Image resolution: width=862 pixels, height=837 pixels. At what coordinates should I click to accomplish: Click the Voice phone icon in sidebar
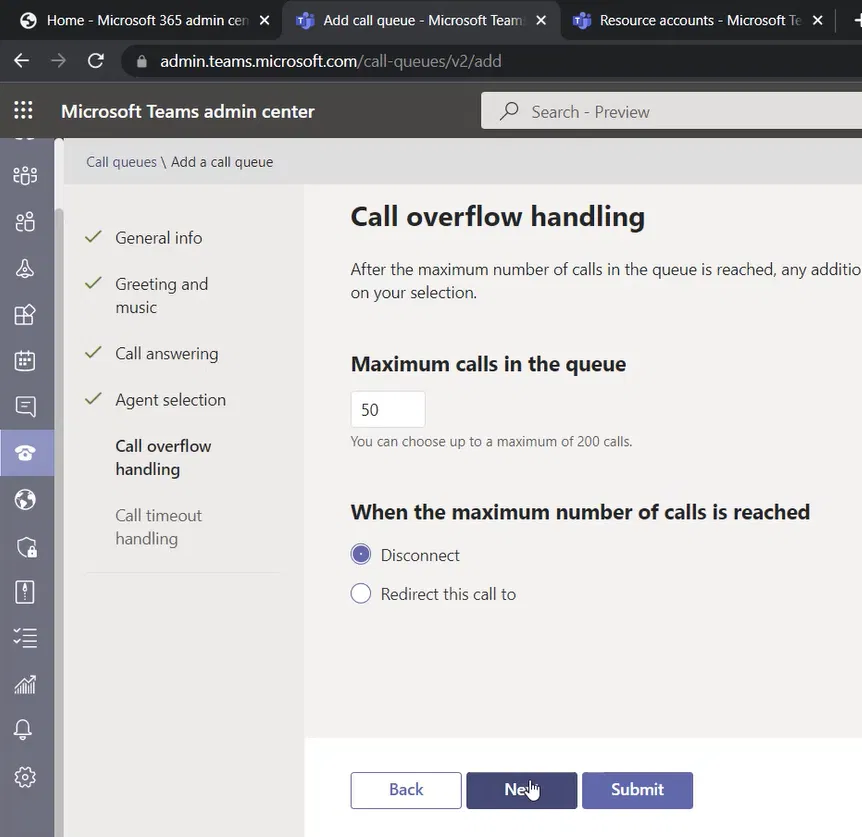(x=25, y=453)
